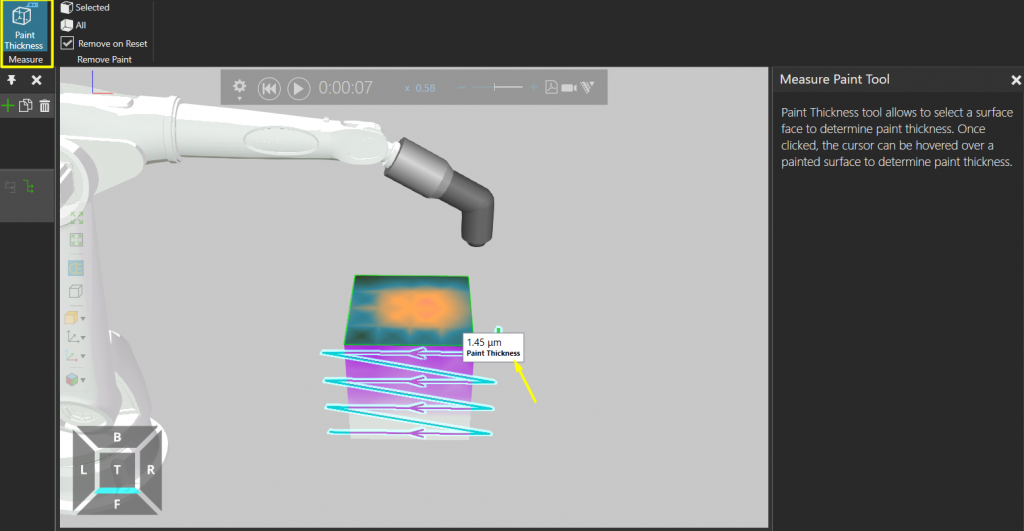Click the video camera record icon
Screen dimensions: 1024x531
click(x=569, y=88)
